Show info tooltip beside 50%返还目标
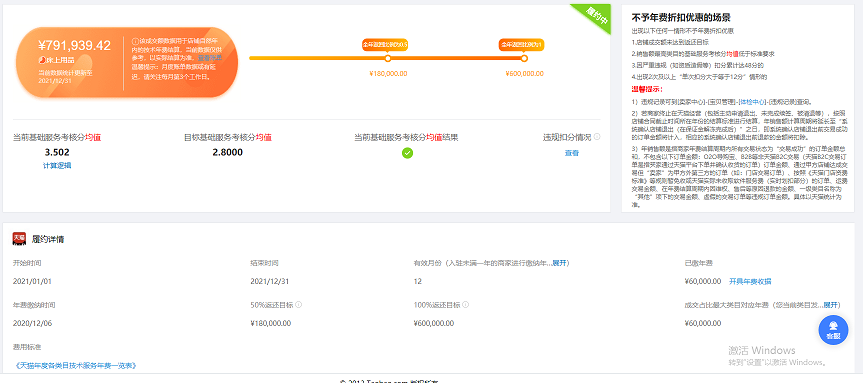The height and width of the screenshot is (383, 863). point(299,304)
